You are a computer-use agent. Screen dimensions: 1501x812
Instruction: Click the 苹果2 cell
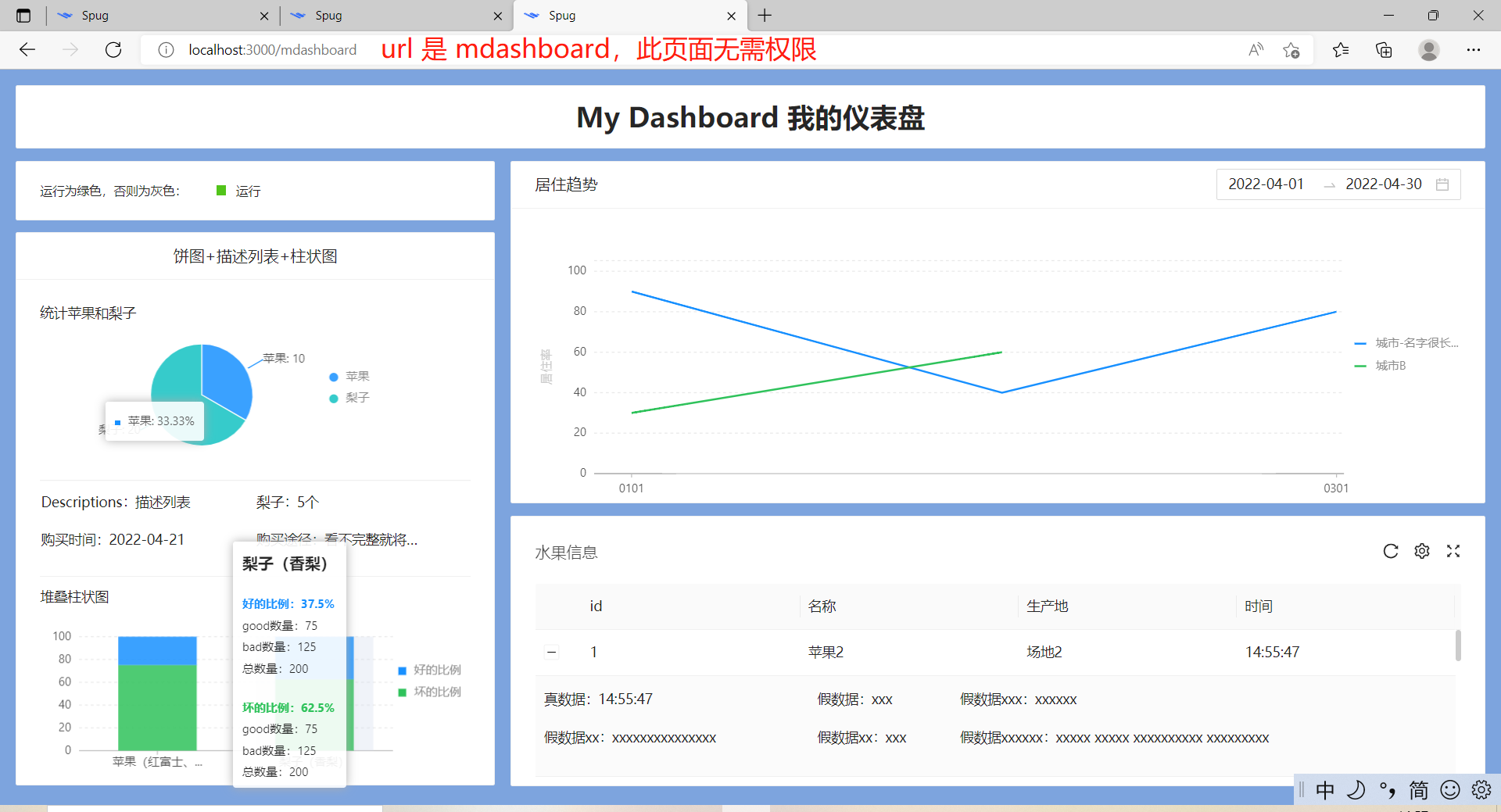pos(826,652)
